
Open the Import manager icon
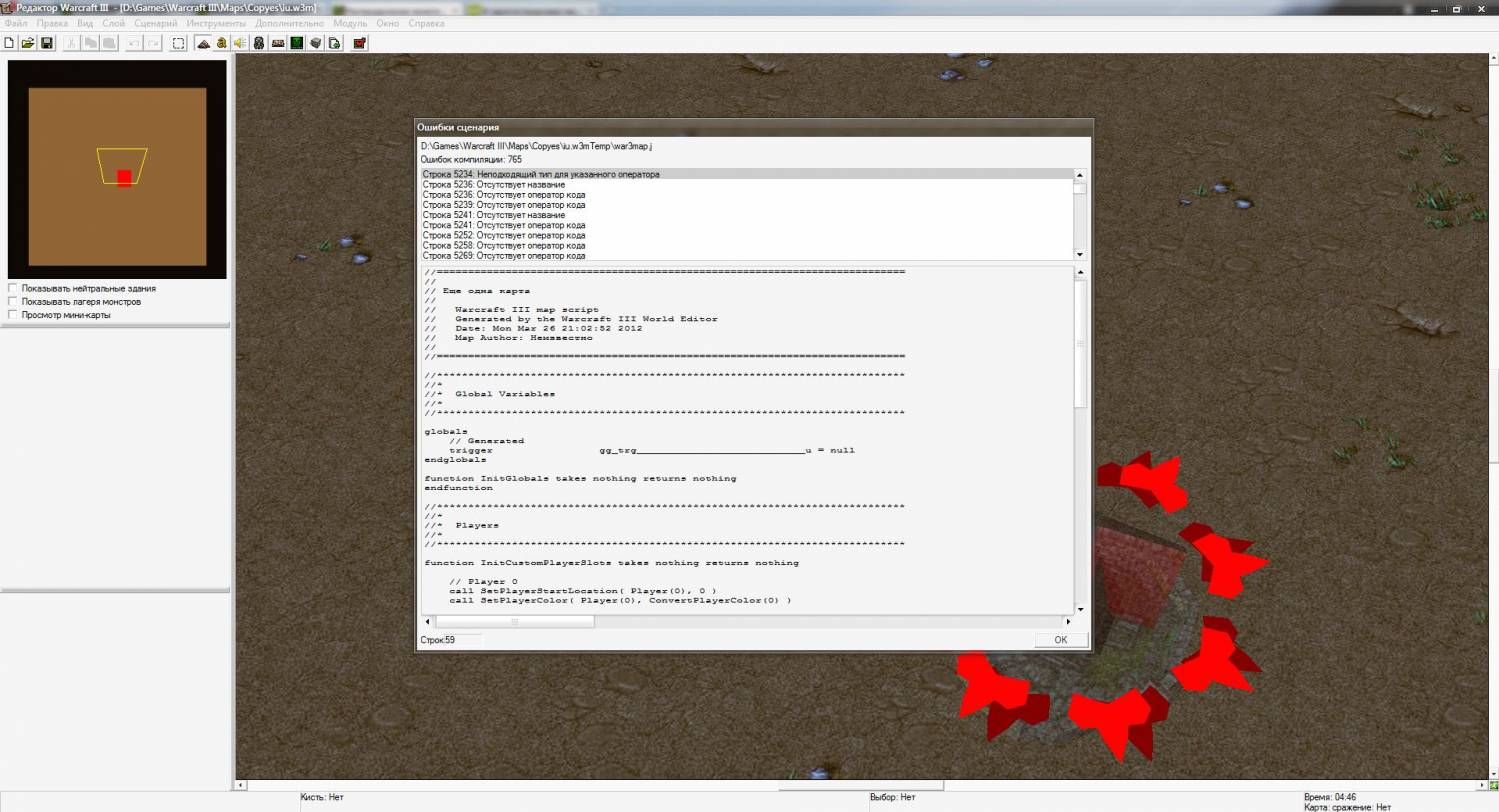pos(335,43)
